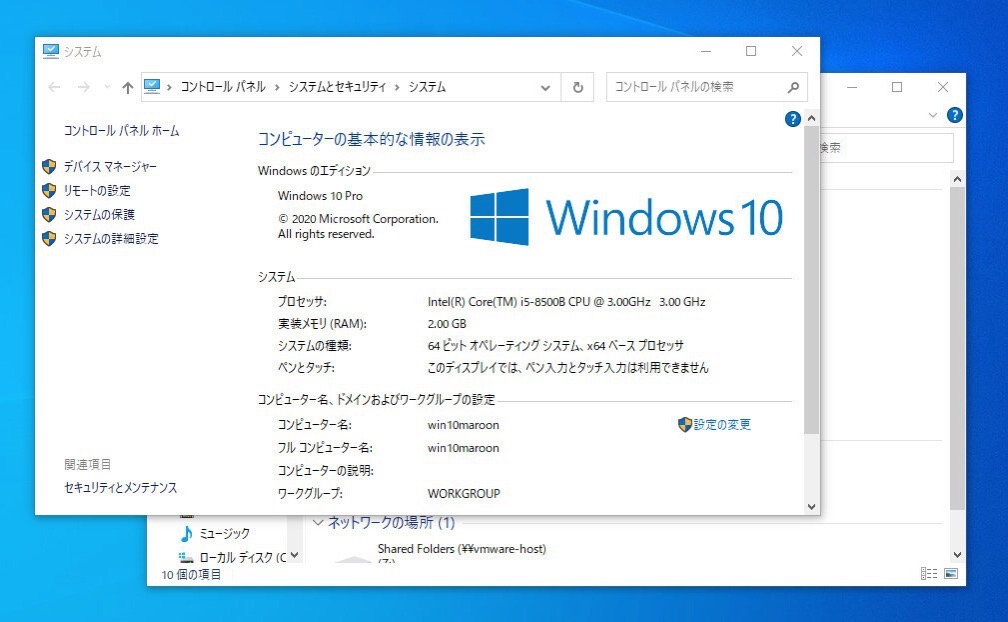Image resolution: width=1008 pixels, height=622 pixels.
Task: Open the address bar history dropdown
Action: [545, 87]
